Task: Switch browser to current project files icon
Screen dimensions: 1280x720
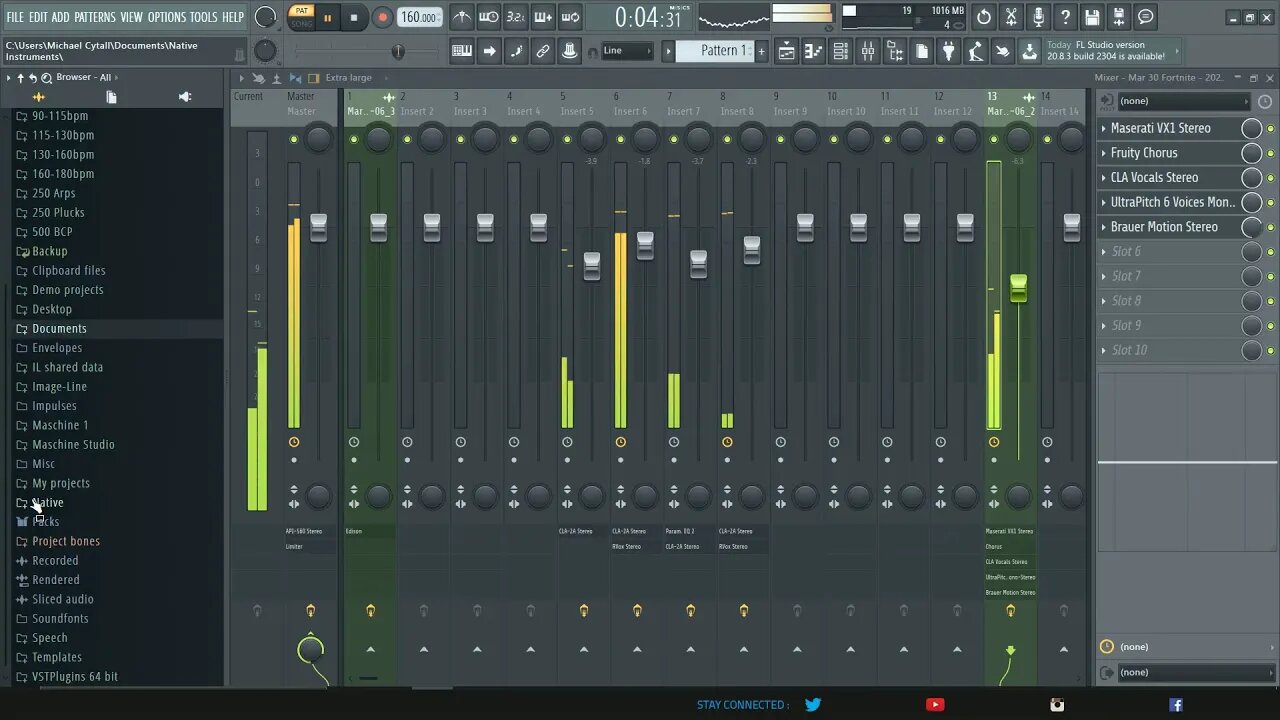Action: pos(111,97)
